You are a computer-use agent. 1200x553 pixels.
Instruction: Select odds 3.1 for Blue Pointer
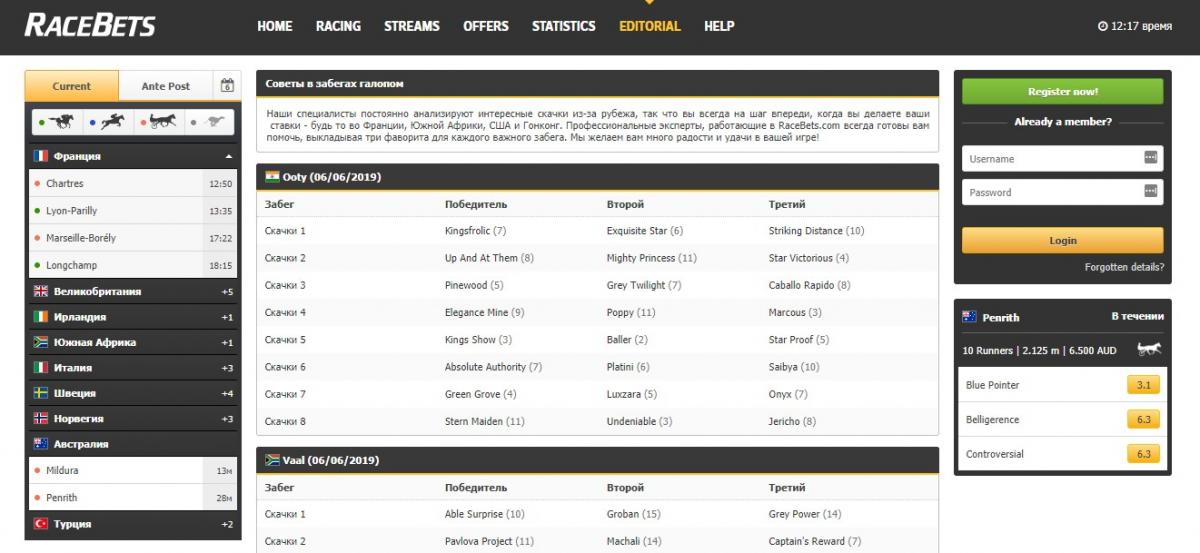click(1142, 385)
